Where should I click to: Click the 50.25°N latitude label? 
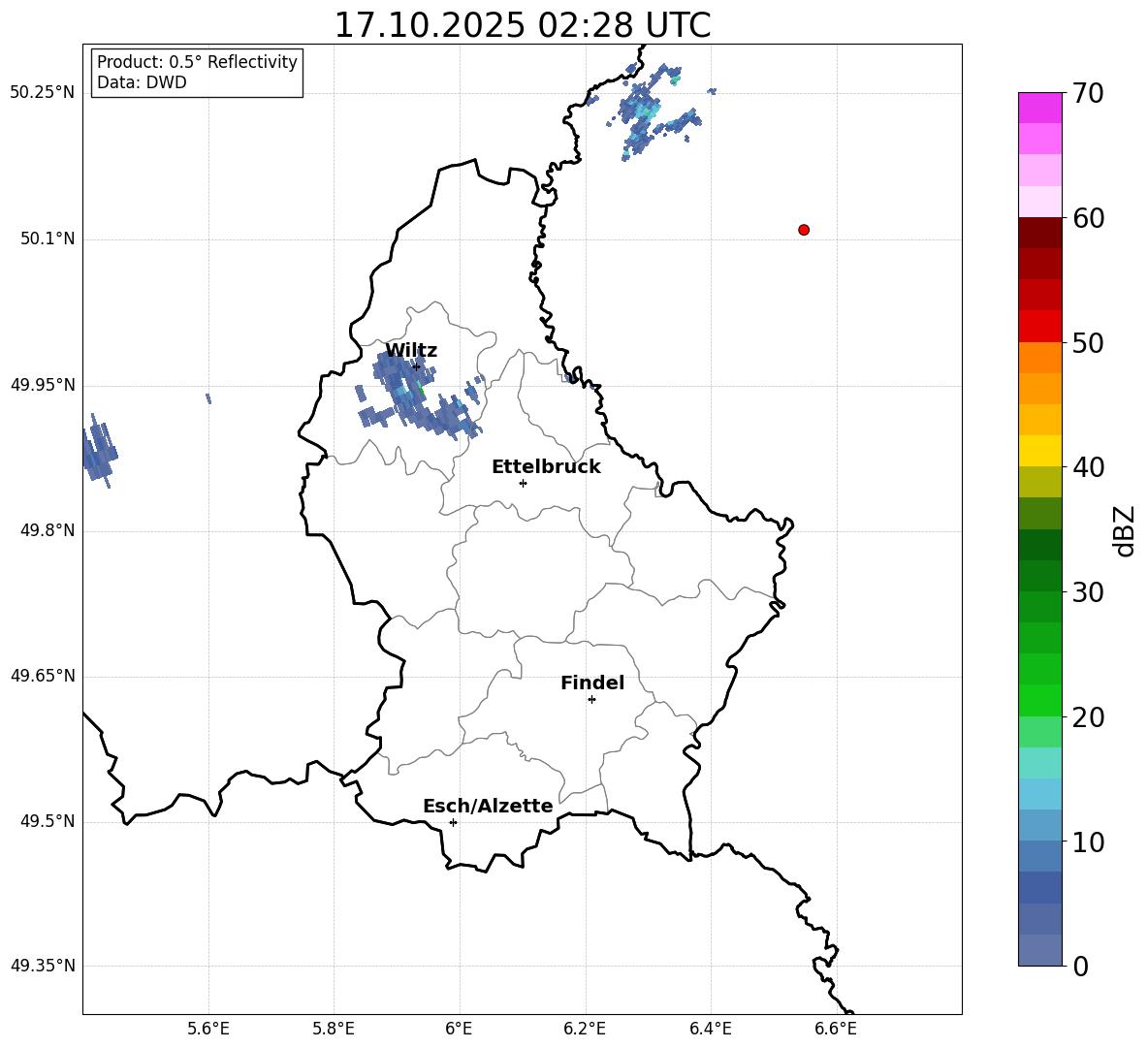pyautogui.click(x=43, y=93)
